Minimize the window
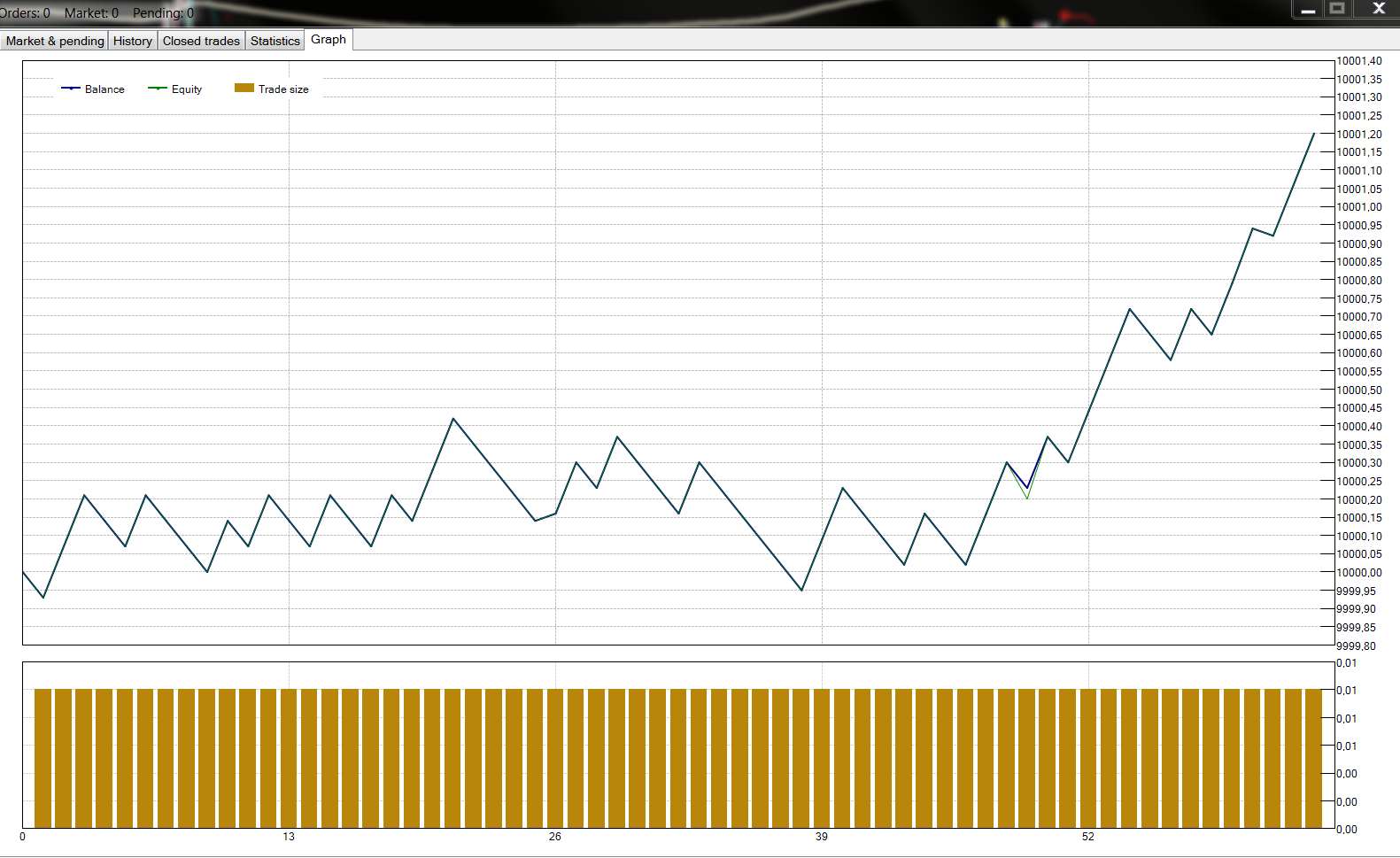 [x=1308, y=9]
